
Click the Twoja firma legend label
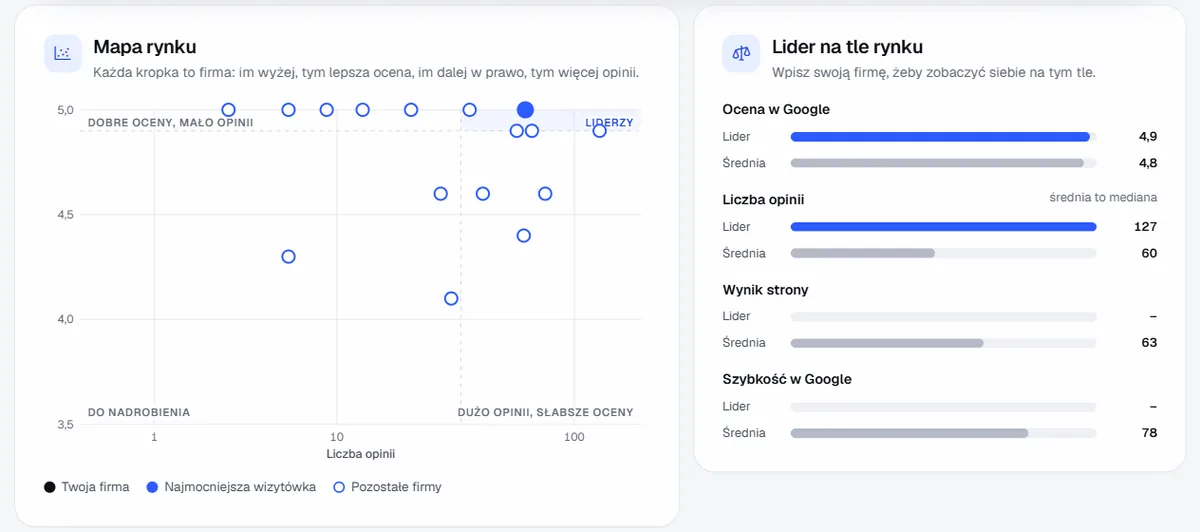pos(95,487)
